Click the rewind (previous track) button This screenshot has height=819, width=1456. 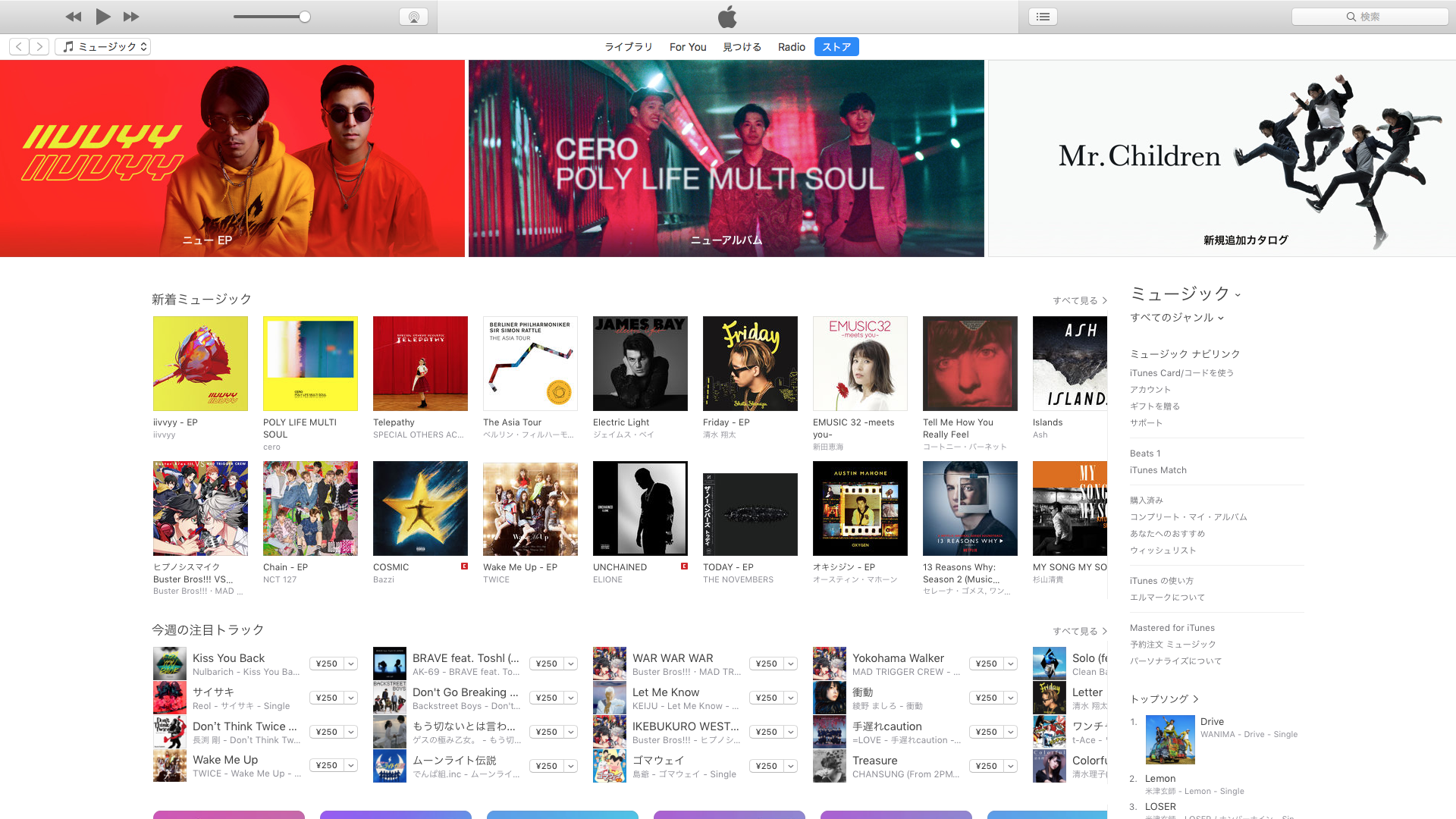click(74, 17)
